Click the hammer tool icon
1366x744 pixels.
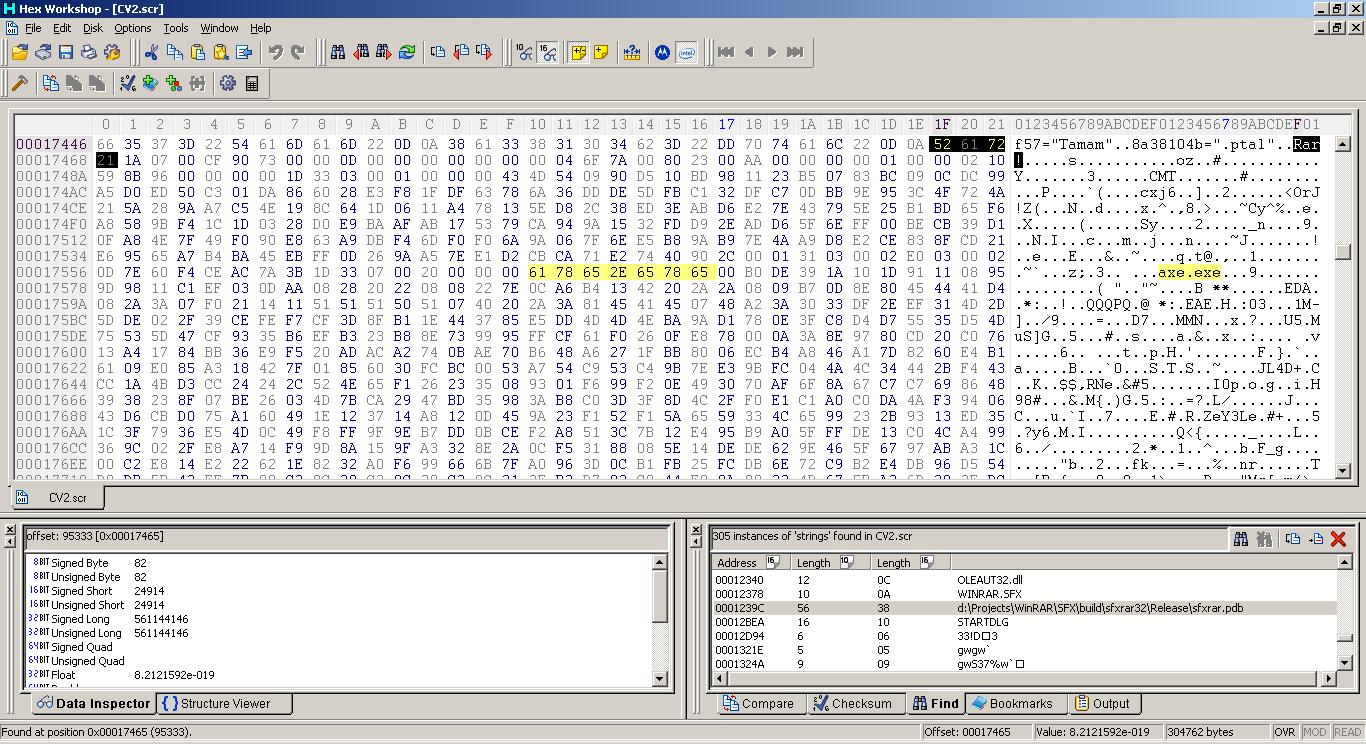click(20, 83)
